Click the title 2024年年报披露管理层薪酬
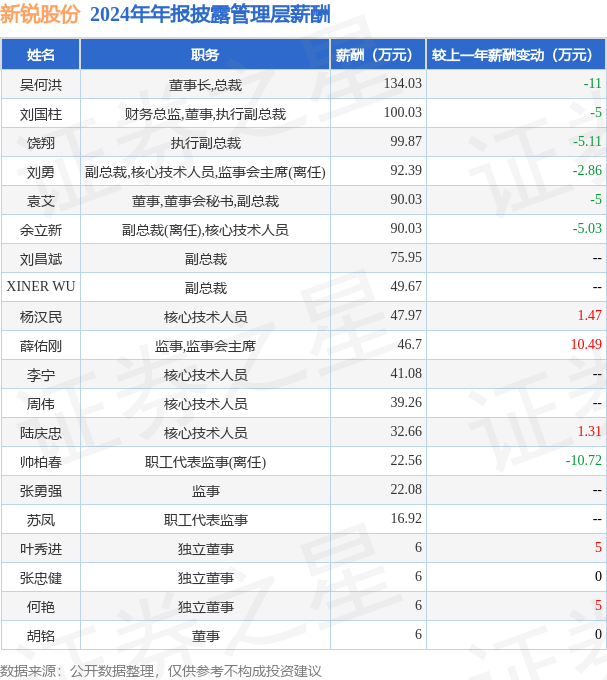Screen dimensions: 607x680 [210, 14]
